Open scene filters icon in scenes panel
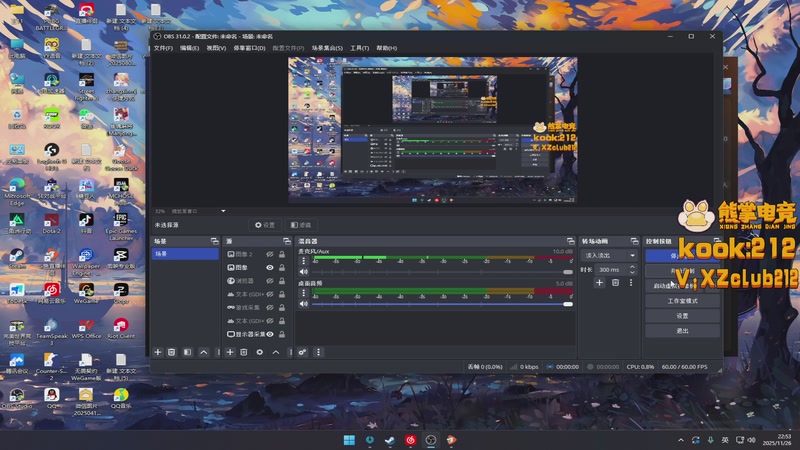The image size is (800, 450). 187,352
